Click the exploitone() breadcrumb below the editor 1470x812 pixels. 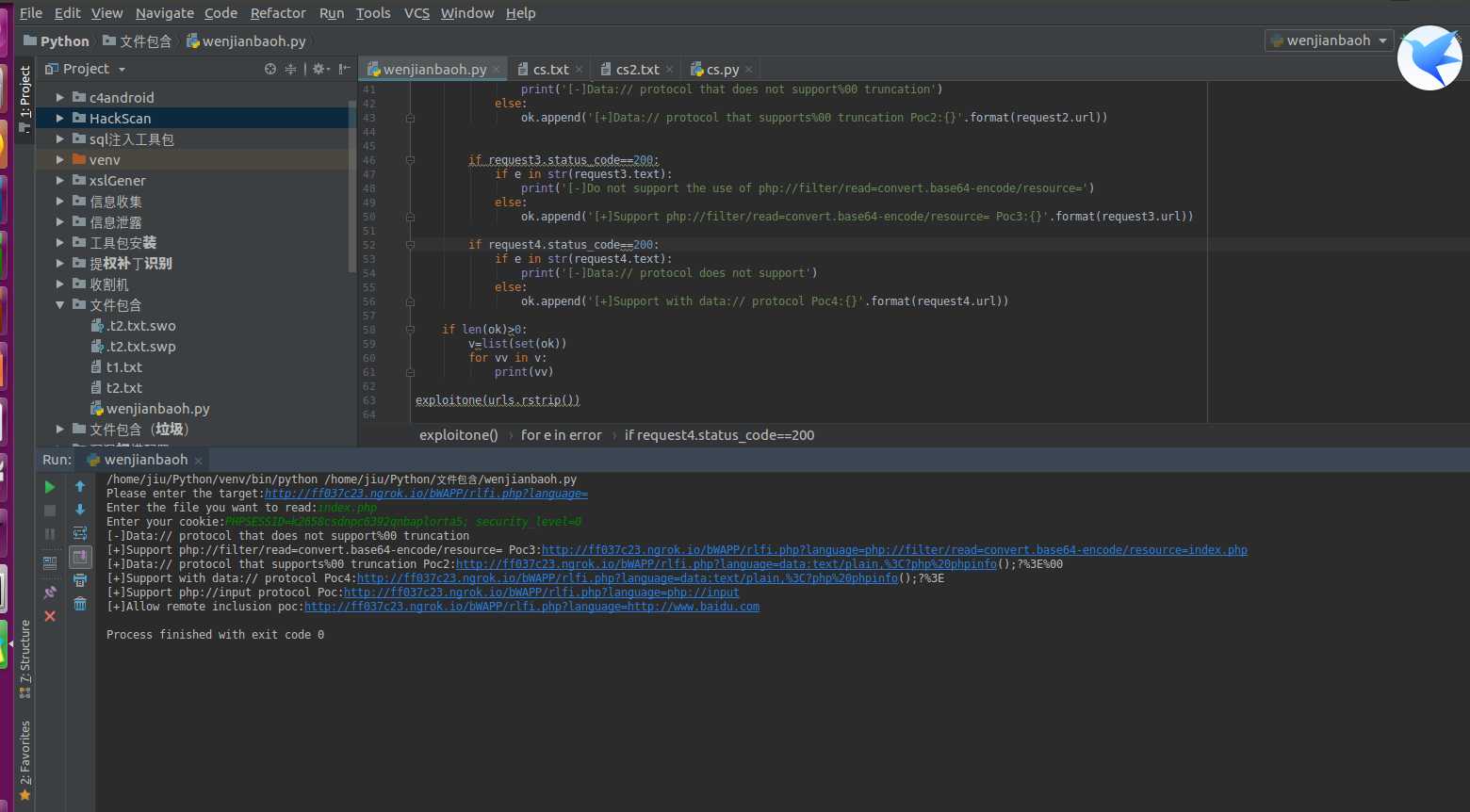pos(458,435)
